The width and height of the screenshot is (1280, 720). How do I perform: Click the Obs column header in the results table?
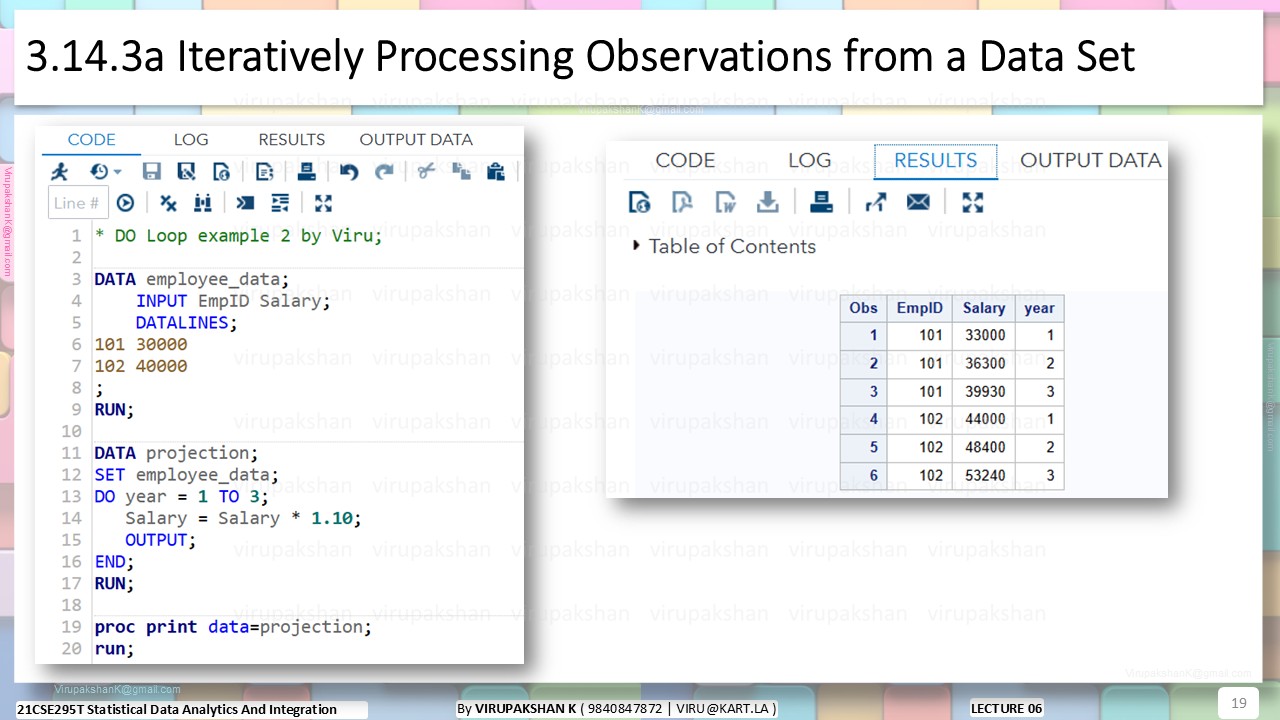pos(863,308)
